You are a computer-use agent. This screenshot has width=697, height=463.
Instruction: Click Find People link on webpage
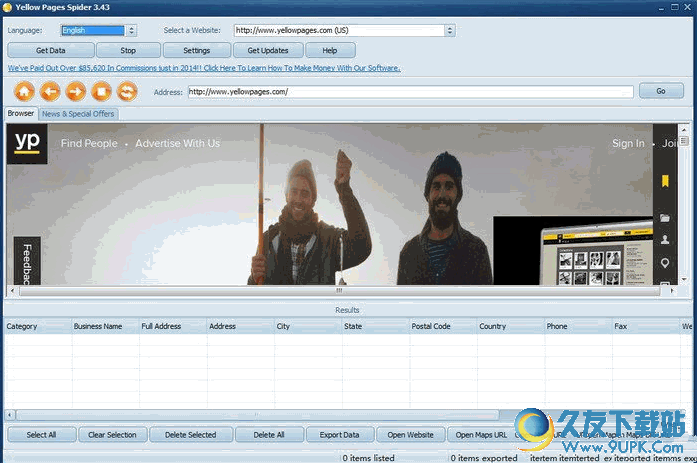click(x=89, y=144)
